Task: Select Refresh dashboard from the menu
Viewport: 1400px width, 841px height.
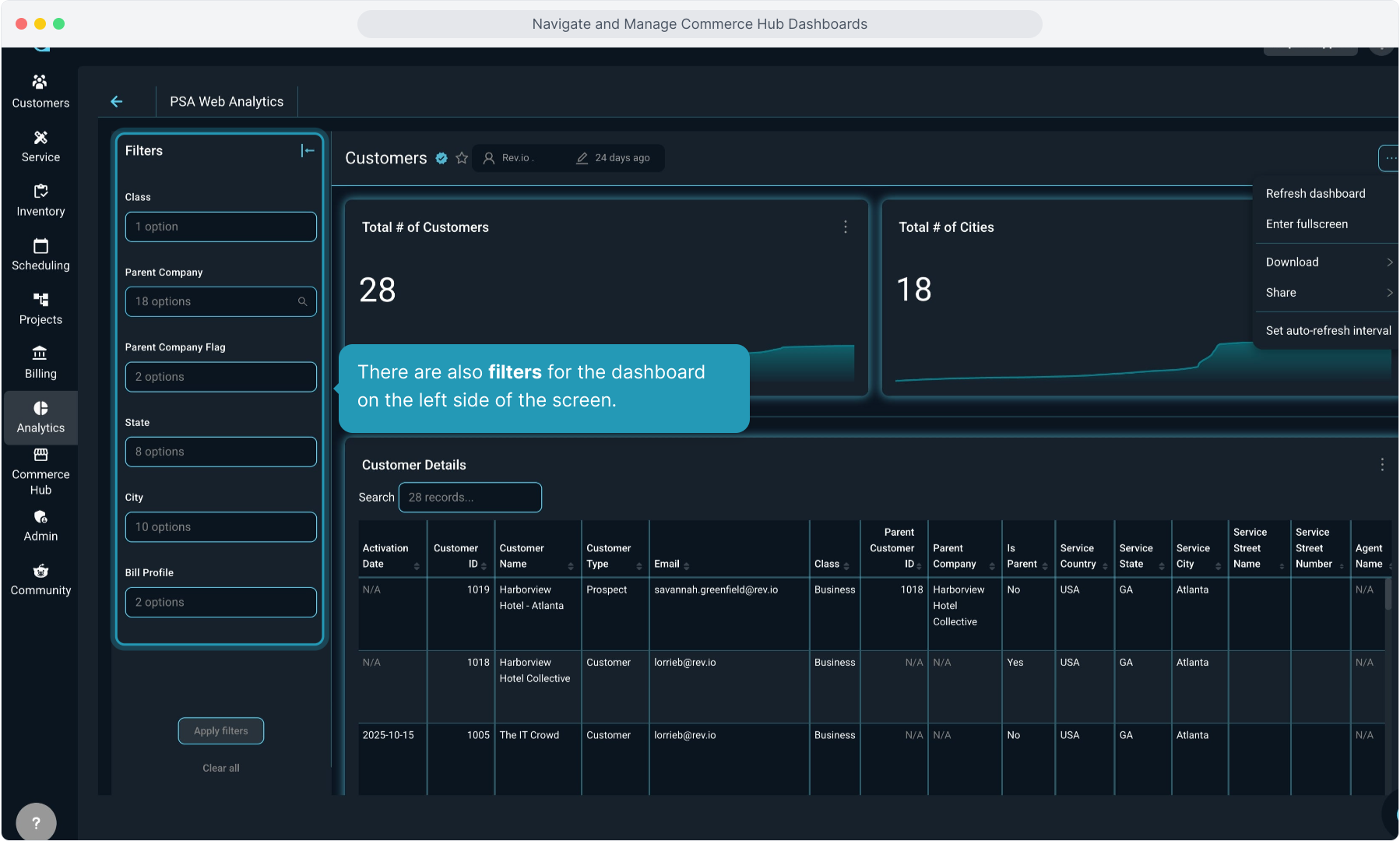Action: 1315,193
